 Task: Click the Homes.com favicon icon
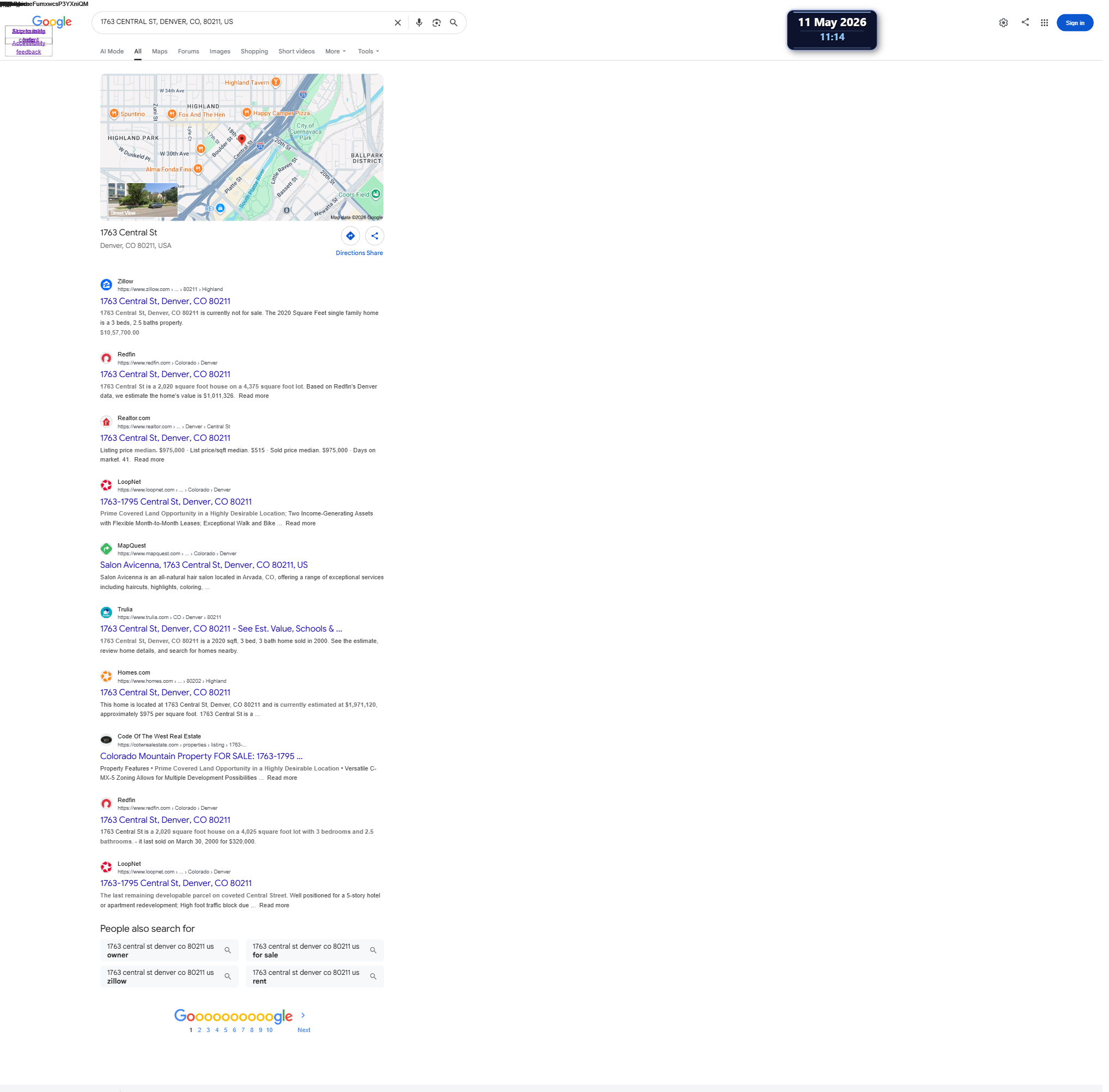106,676
